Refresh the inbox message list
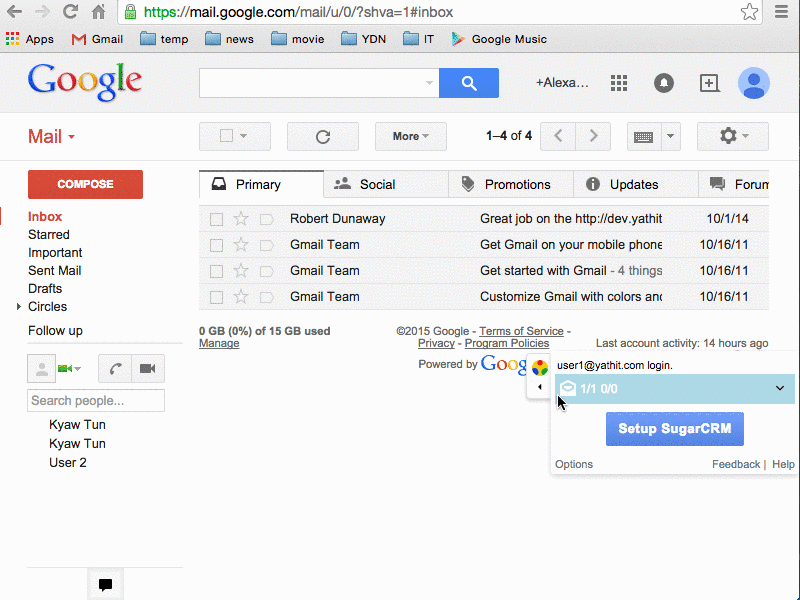The image size is (800, 600). pos(323,136)
